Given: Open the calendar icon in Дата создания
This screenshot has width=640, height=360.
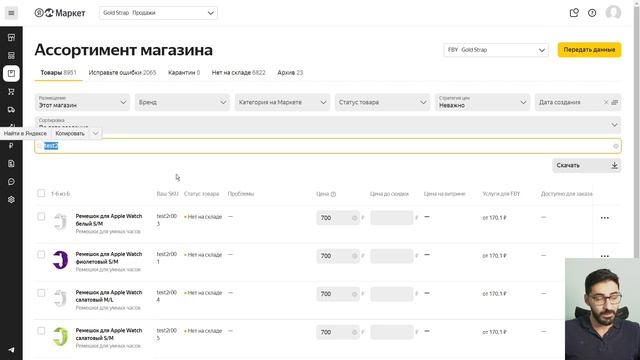Looking at the screenshot, I should click(615, 102).
